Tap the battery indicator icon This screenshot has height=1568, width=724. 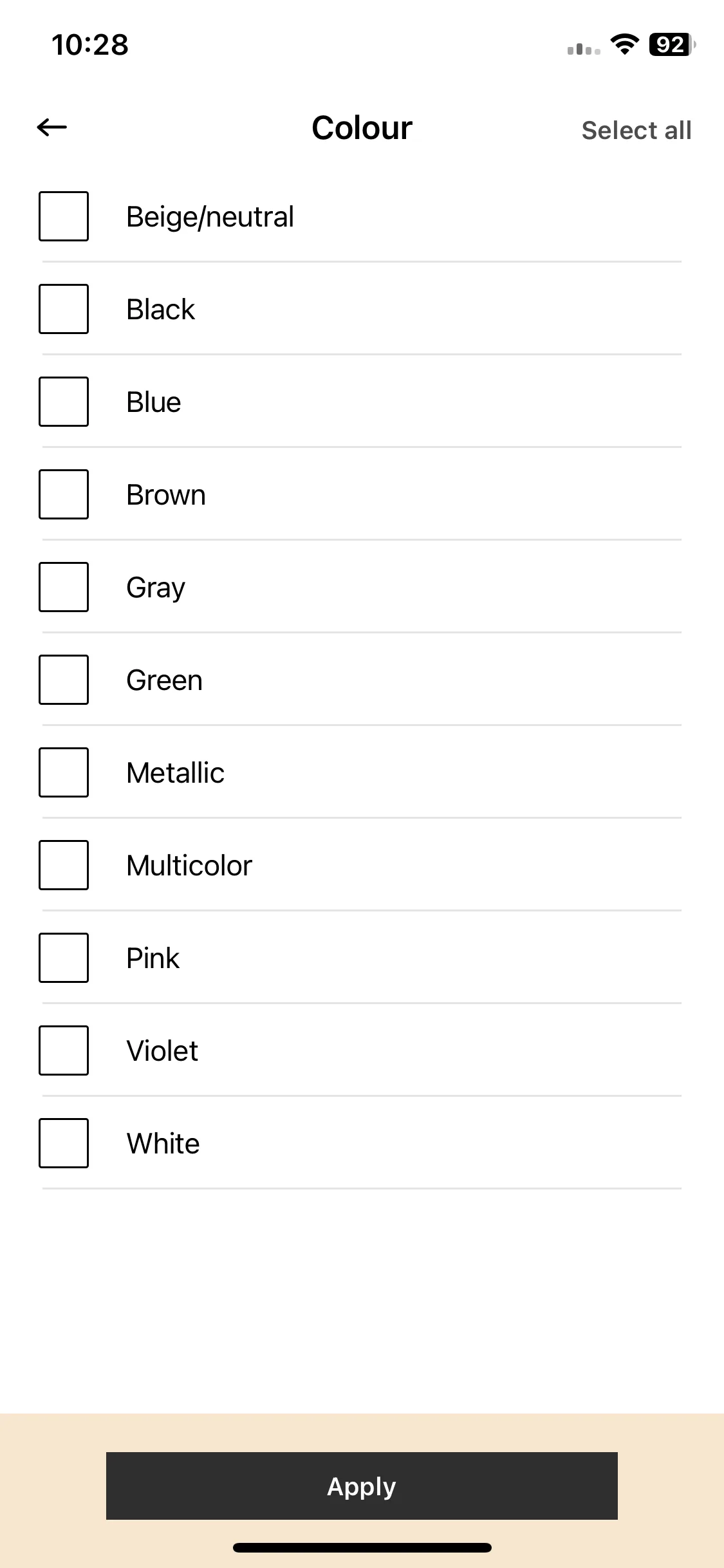coord(673,44)
